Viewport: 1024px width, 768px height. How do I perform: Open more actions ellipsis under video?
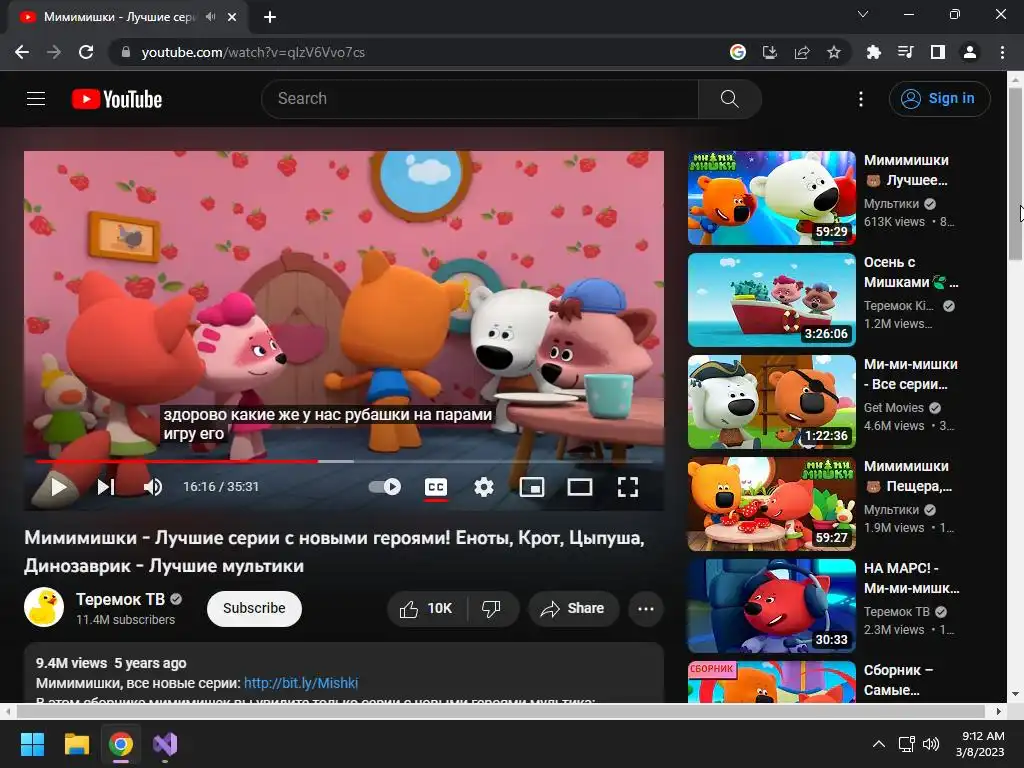pyautogui.click(x=646, y=609)
